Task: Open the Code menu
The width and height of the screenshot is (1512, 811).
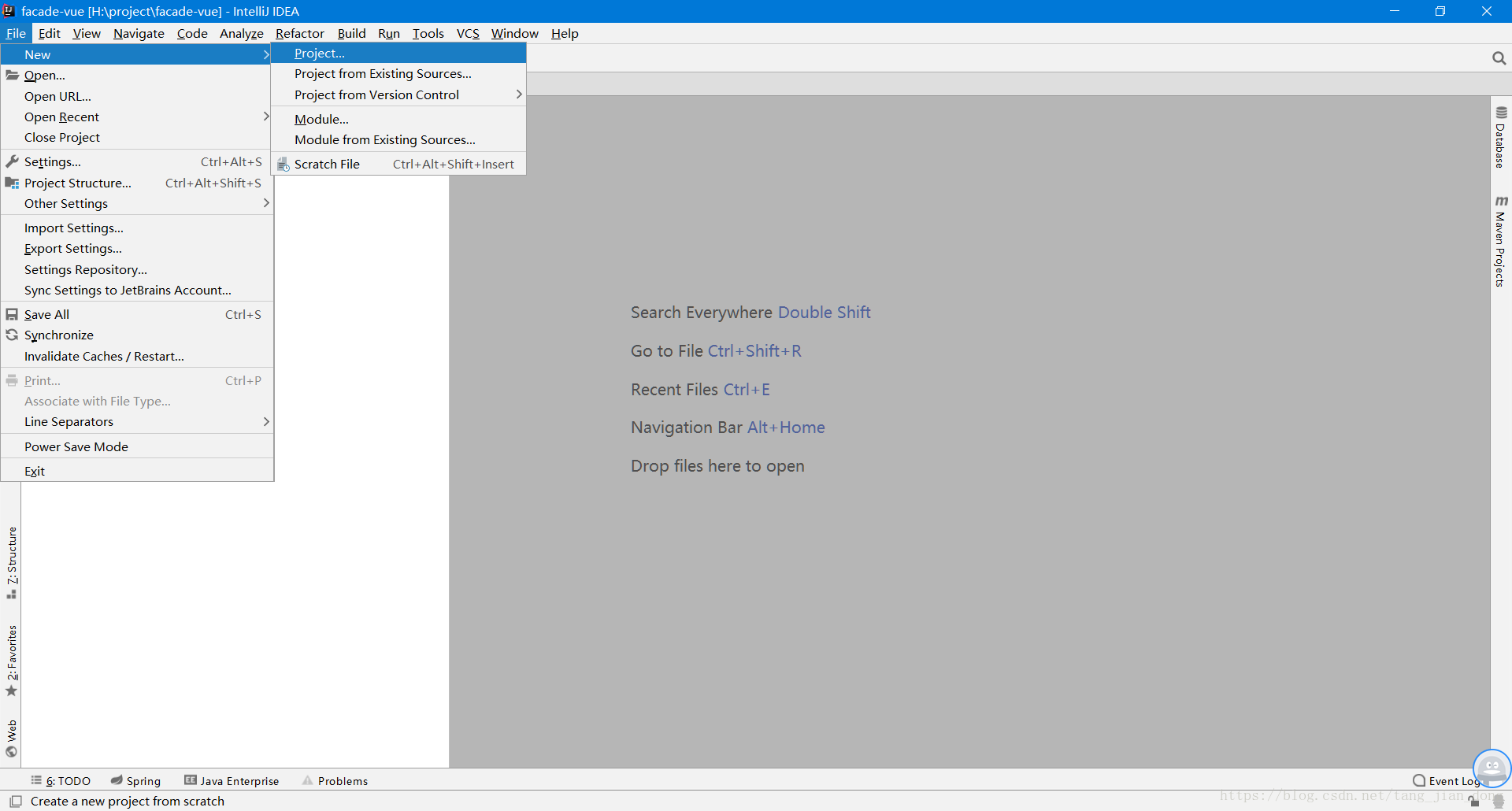Action: pos(192,33)
